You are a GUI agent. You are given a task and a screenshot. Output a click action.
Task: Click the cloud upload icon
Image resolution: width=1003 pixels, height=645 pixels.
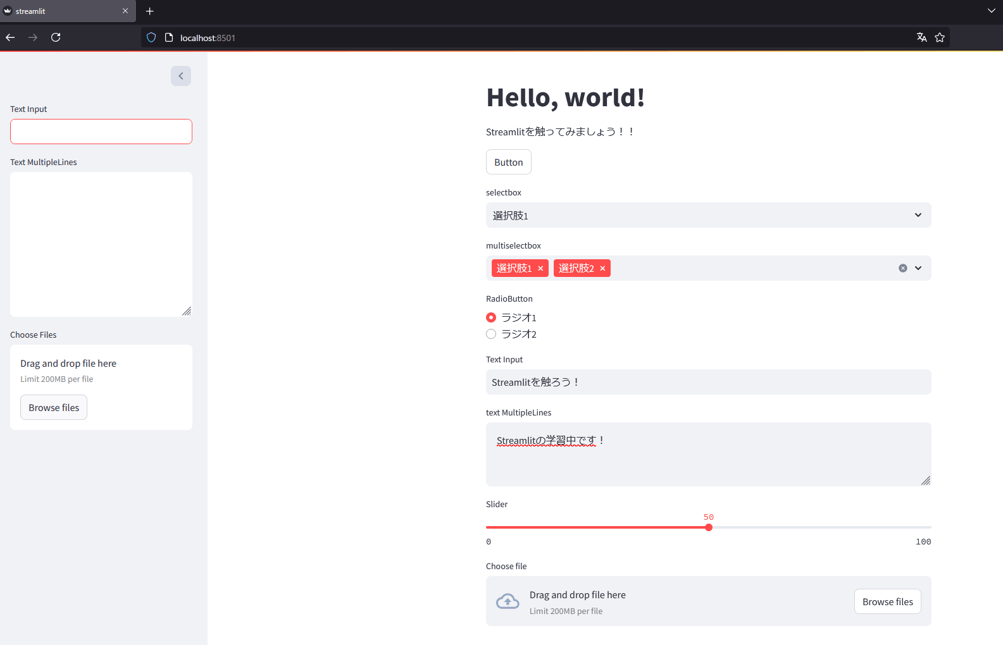508,601
